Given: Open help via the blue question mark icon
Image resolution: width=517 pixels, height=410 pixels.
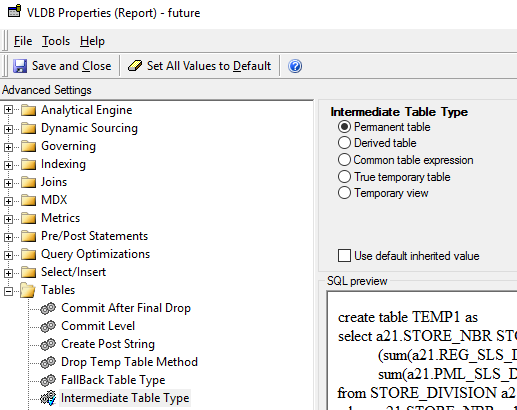Looking at the screenshot, I should pyautogui.click(x=295, y=66).
